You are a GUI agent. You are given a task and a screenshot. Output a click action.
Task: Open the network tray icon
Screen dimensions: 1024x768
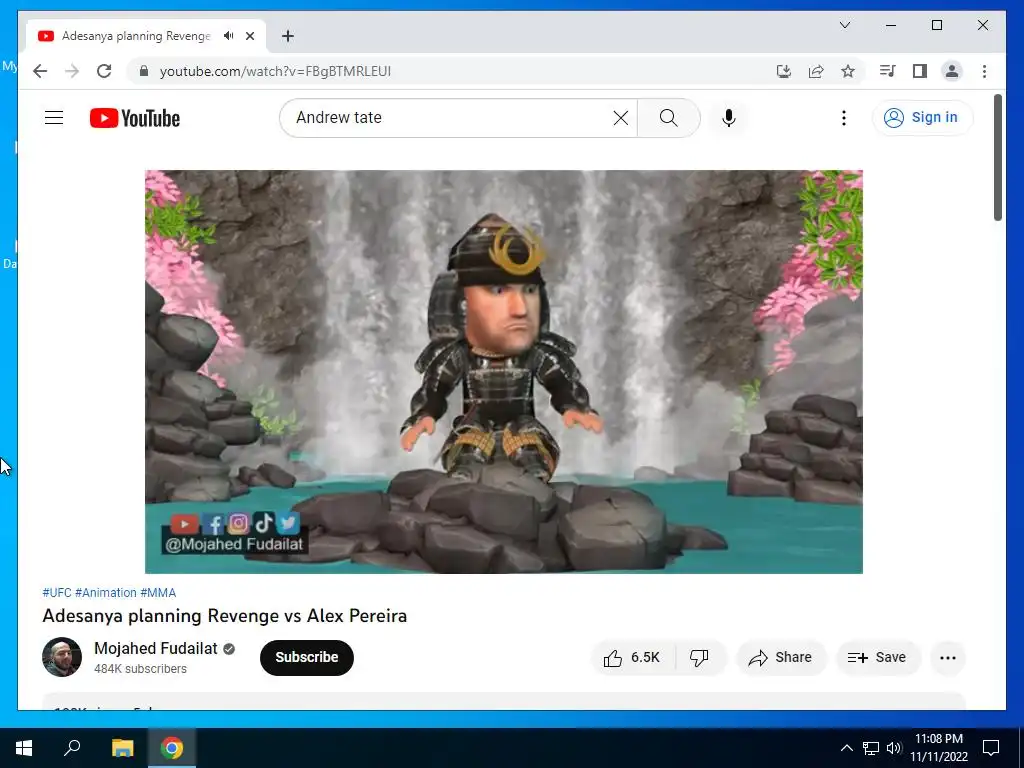pyautogui.click(x=871, y=748)
